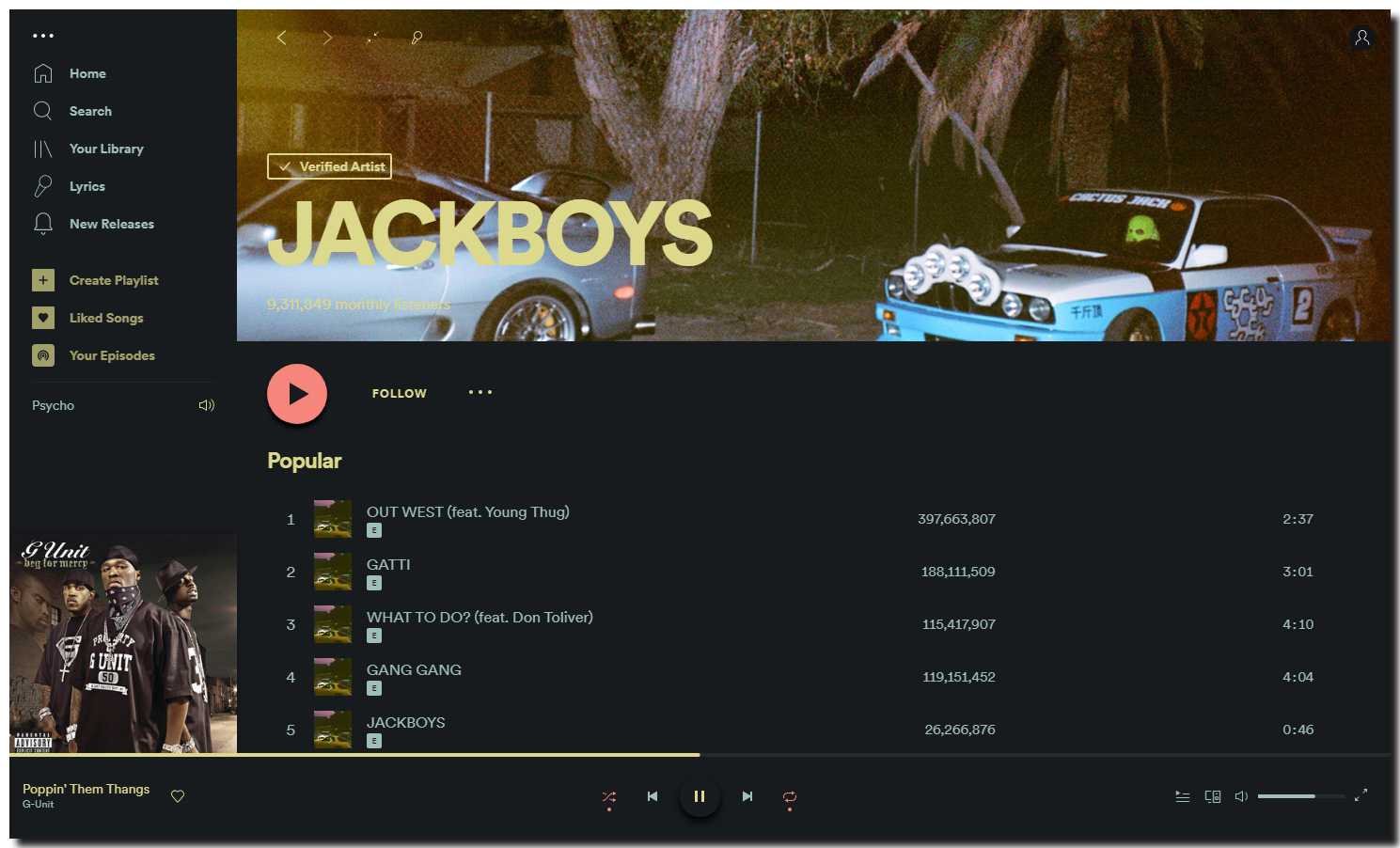The image size is (1400, 848).
Task: Open the play queue
Action: pos(1183,796)
